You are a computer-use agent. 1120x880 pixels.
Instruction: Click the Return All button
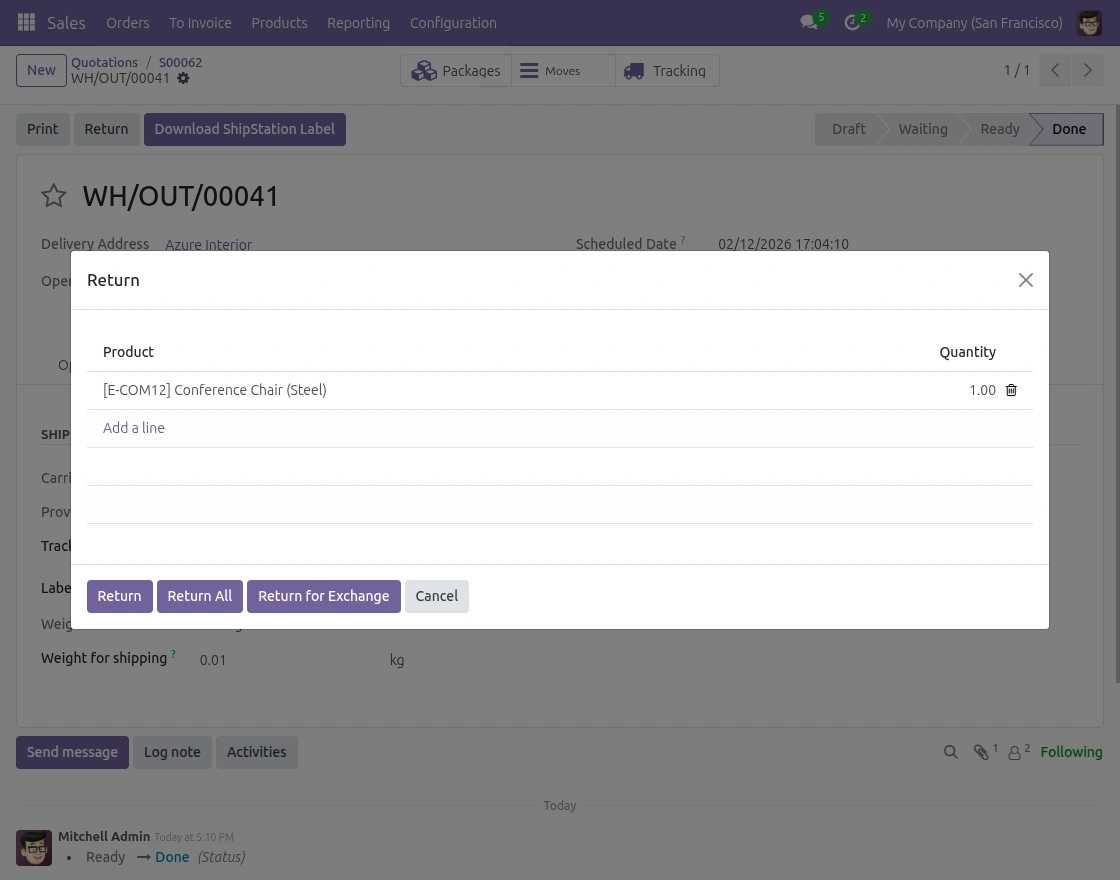[199, 596]
